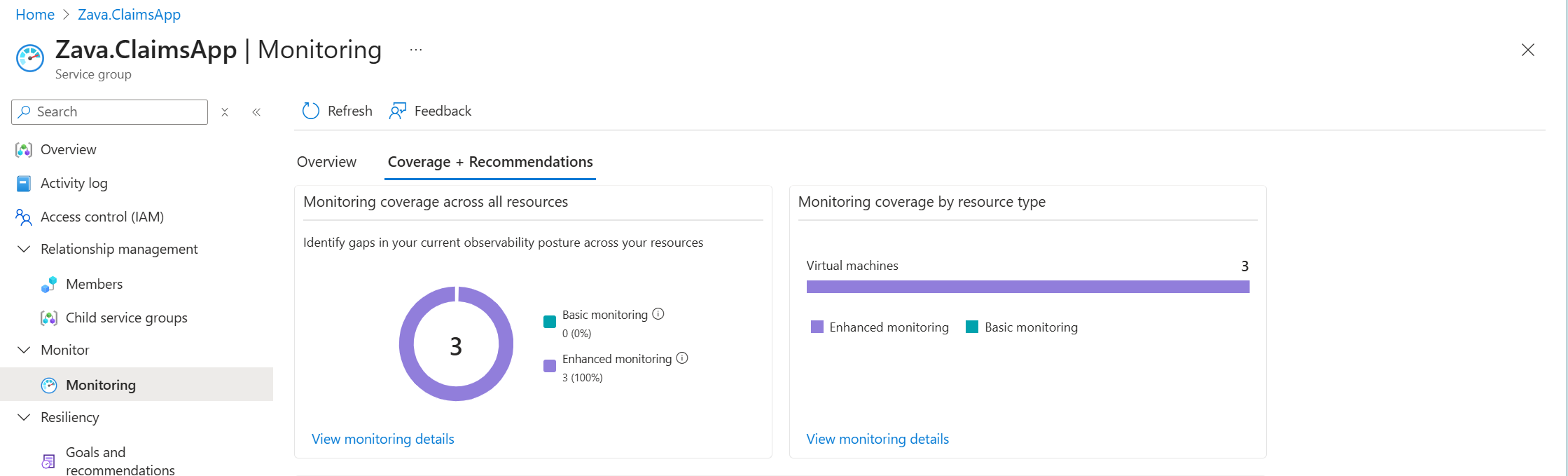Screen dimensions: 1568x476
Task: Click inside the Search input field
Action: pyautogui.click(x=112, y=112)
